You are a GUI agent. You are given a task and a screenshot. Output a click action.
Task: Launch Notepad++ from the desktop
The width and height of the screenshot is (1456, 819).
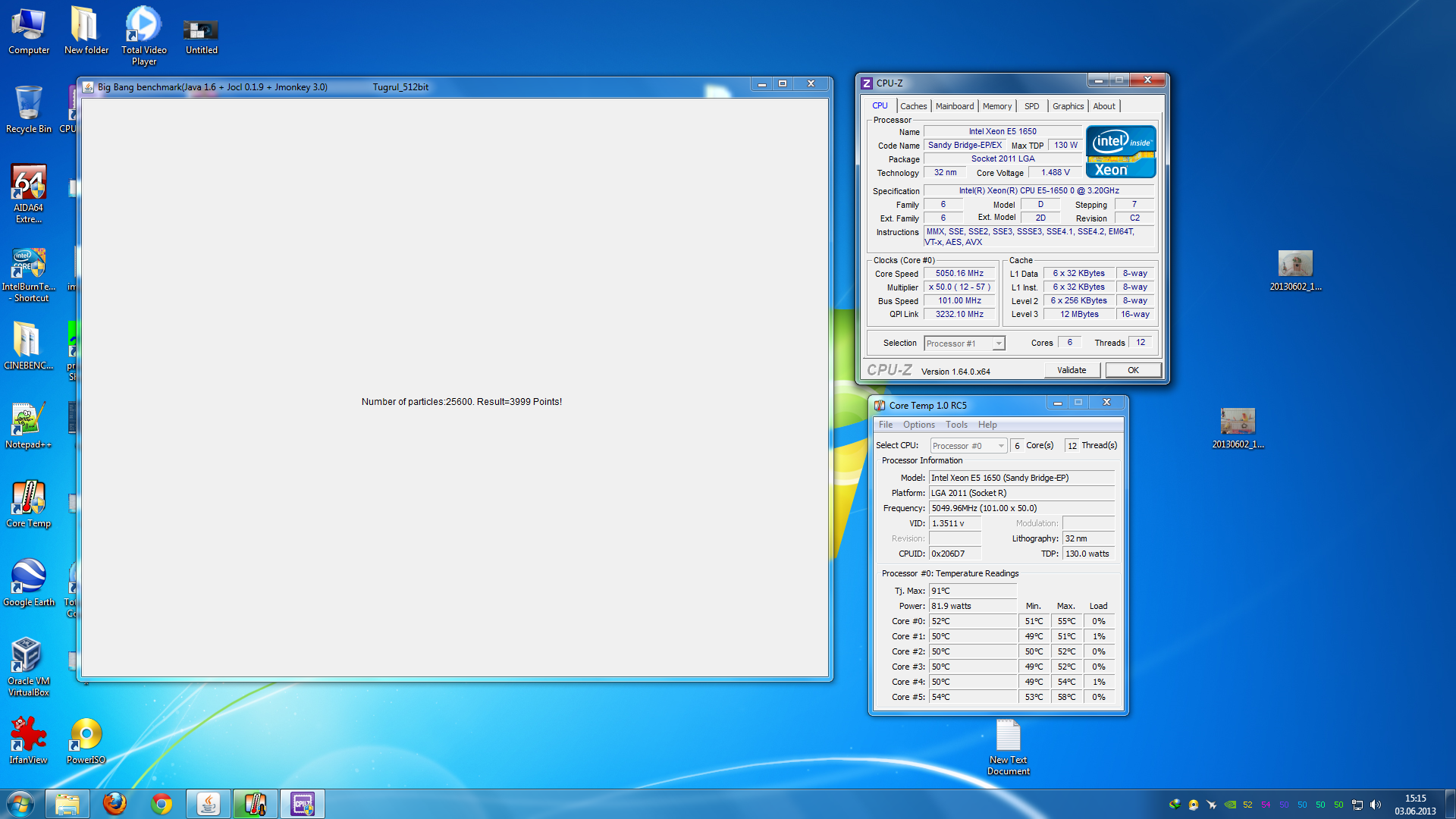point(29,425)
